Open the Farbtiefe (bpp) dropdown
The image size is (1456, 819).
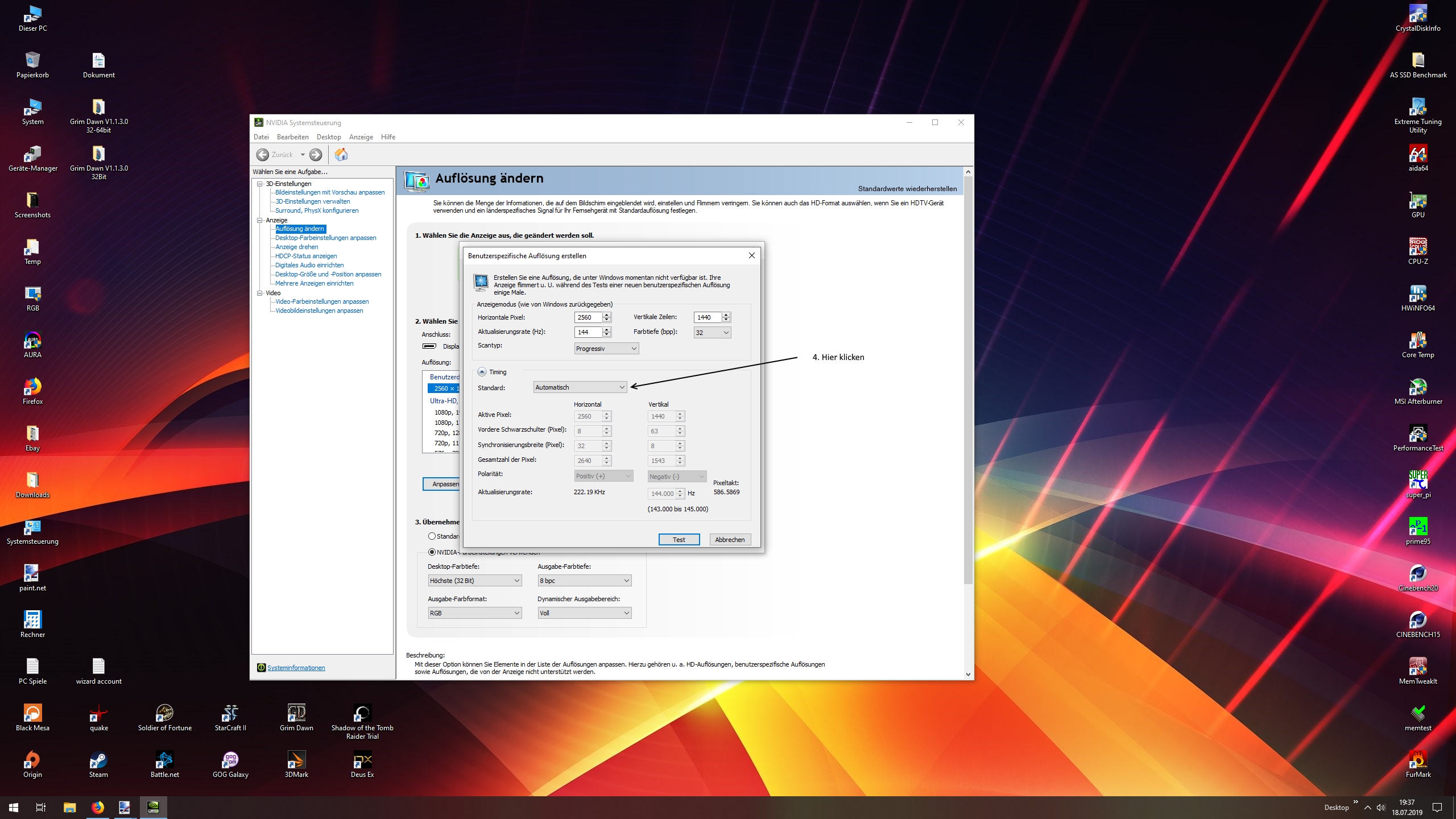click(x=712, y=333)
